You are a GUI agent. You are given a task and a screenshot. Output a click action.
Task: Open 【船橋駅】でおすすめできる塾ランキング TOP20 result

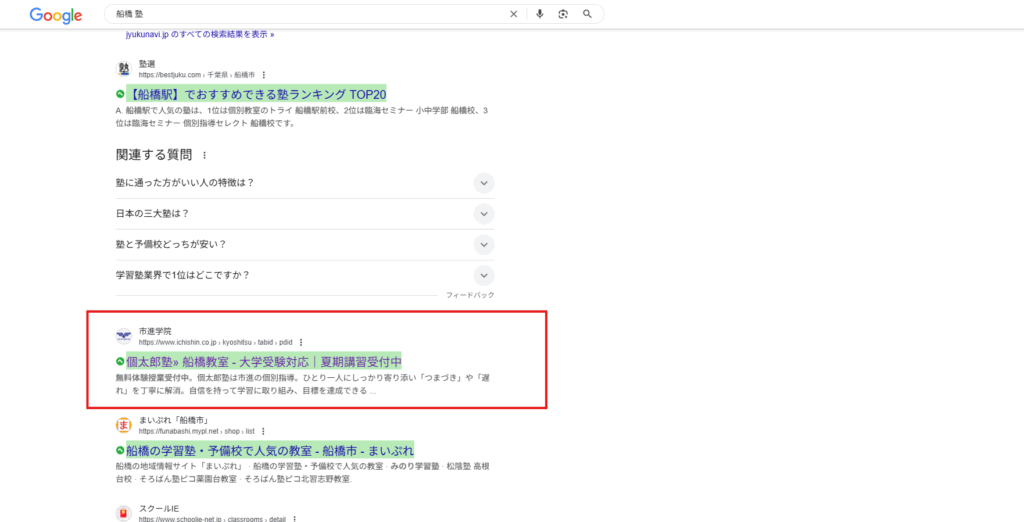pos(257,95)
